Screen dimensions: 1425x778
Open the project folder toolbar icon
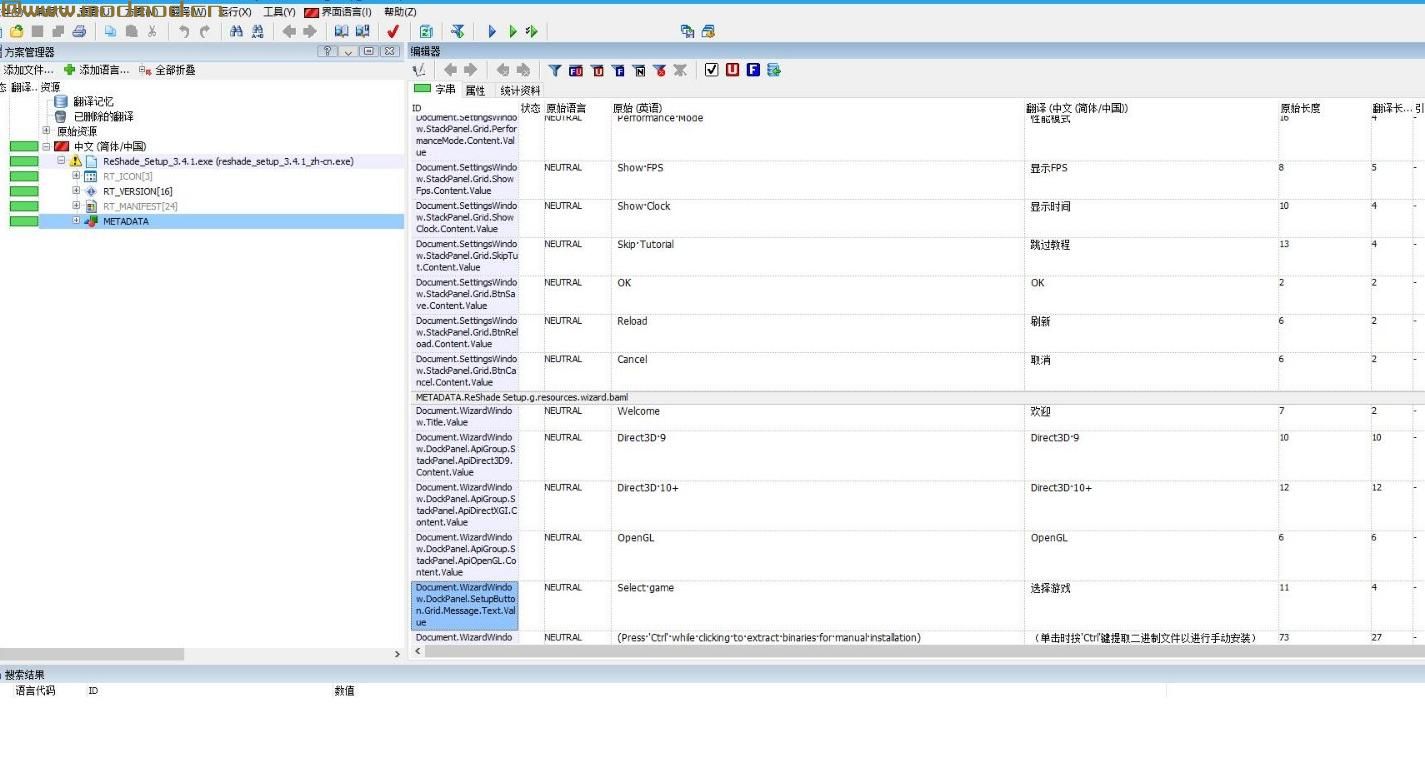17,31
